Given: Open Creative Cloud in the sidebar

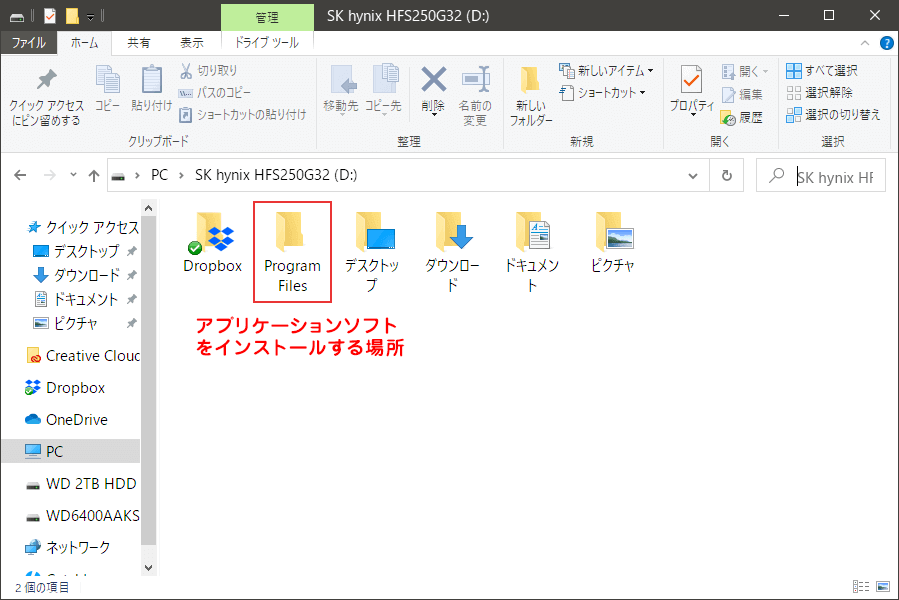Looking at the screenshot, I should tap(83, 356).
